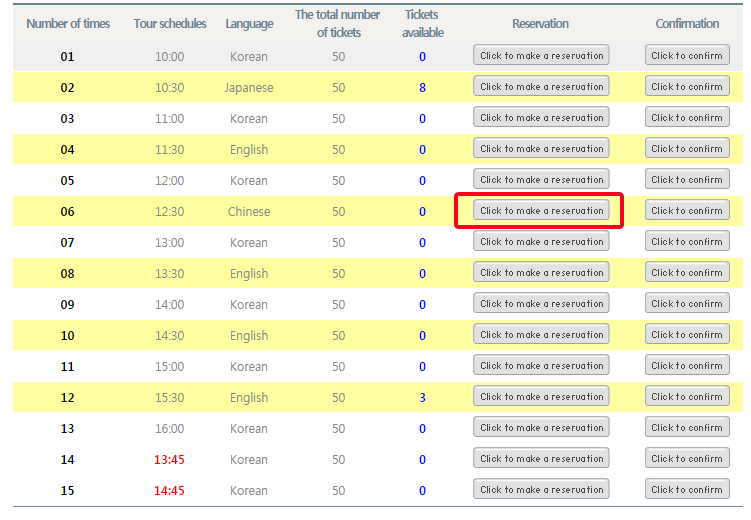Click the English language cell in row 04
This screenshot has height=520, width=751.
point(249,150)
